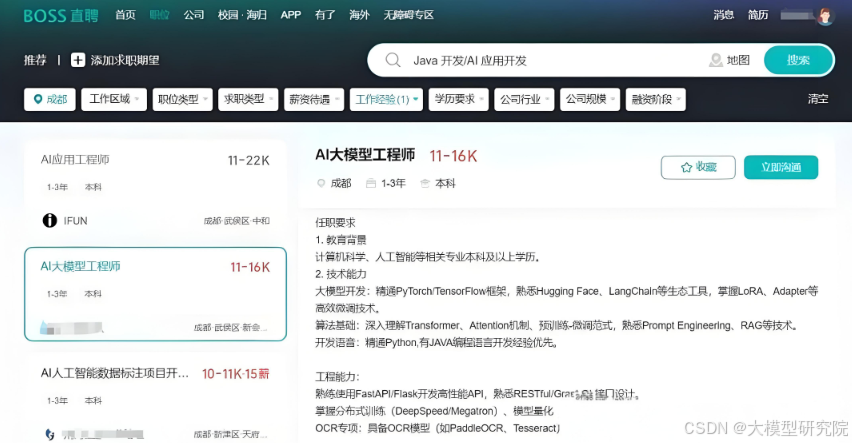Expand the 薪资待遇 dropdown
The image size is (852, 443).
(x=314, y=99)
